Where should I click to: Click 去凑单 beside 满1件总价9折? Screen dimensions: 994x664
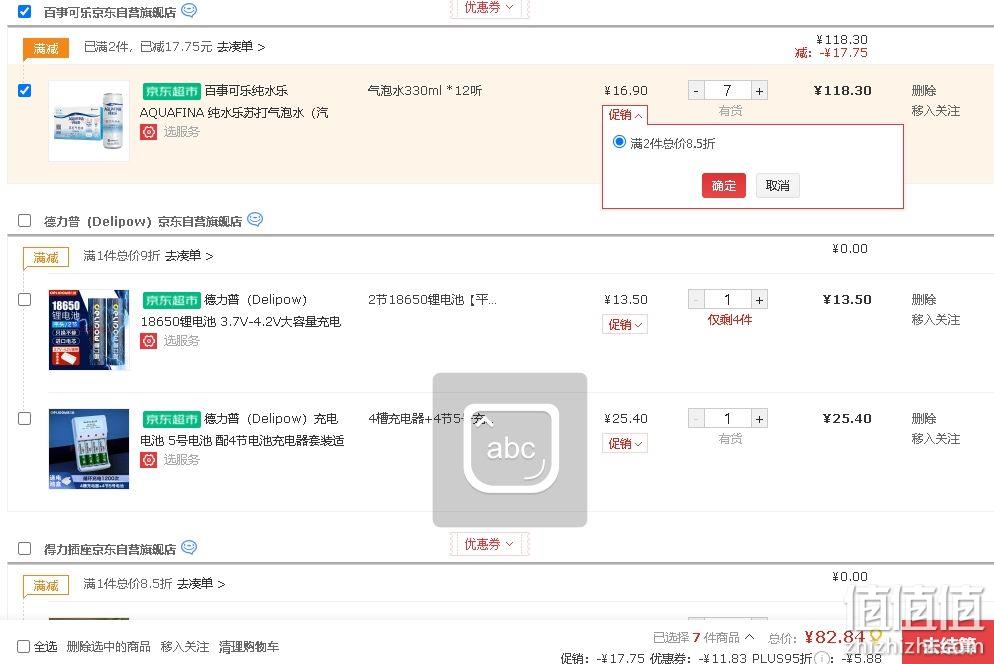[189, 256]
